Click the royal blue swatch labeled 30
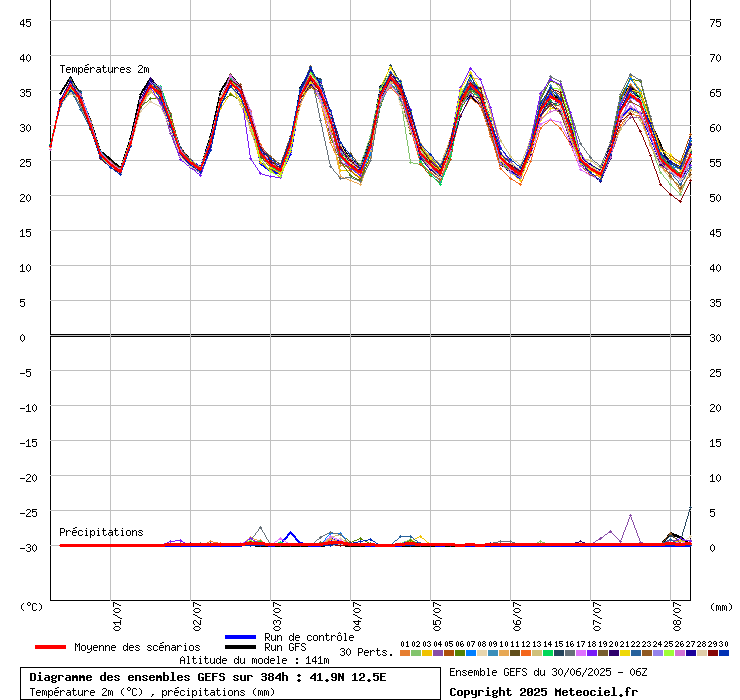Image resolution: width=740 pixels, height=700 pixels. (723, 653)
